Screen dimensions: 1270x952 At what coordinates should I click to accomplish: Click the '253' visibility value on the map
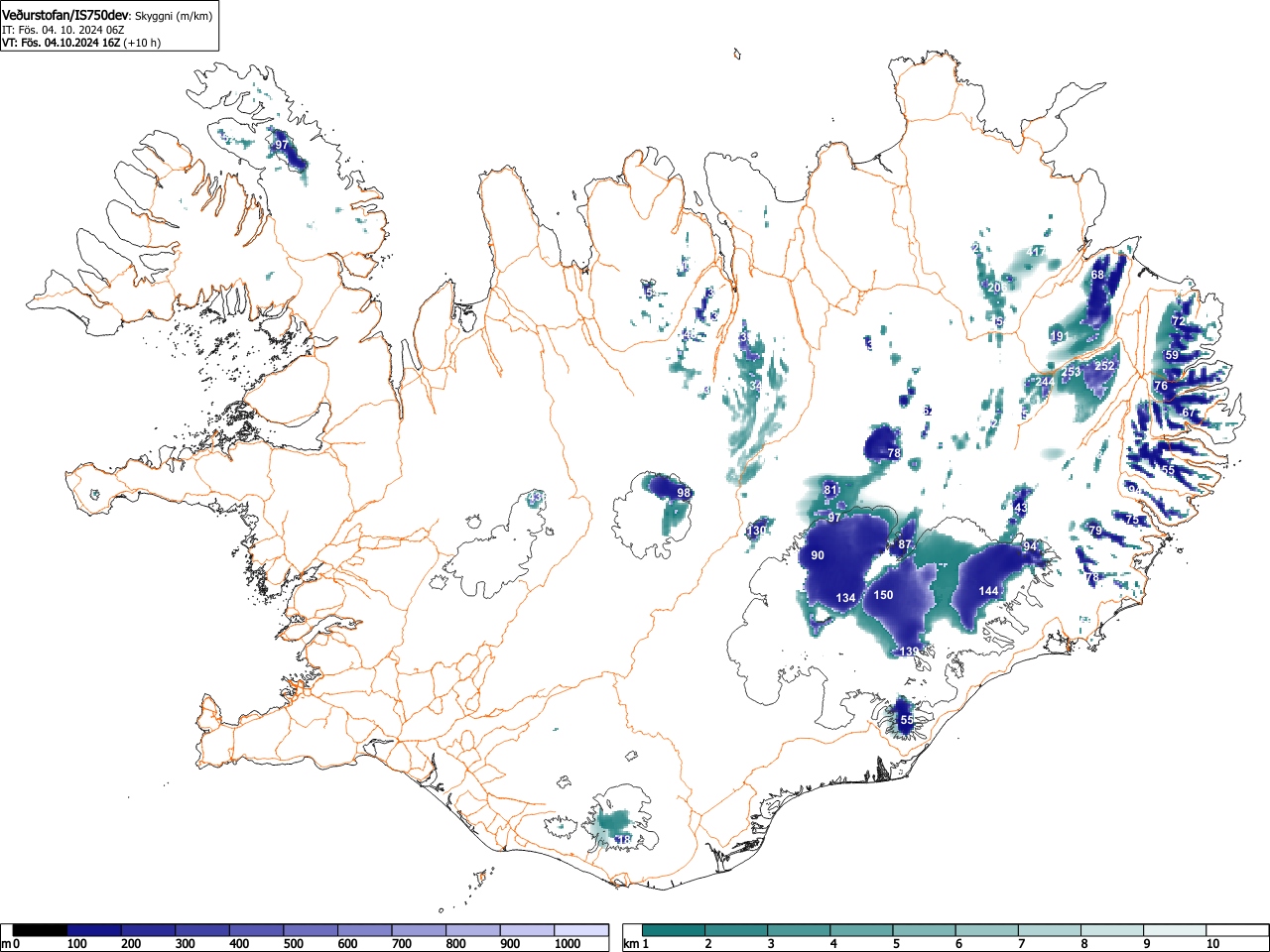point(1072,373)
